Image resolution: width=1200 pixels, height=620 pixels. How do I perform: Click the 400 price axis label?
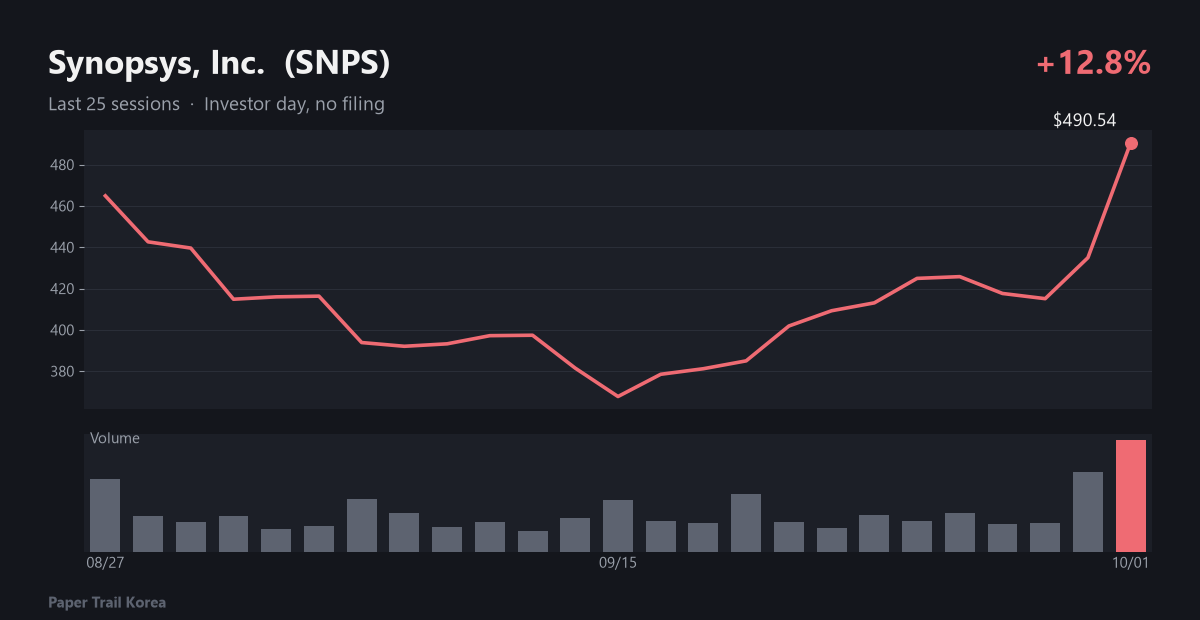point(63,330)
